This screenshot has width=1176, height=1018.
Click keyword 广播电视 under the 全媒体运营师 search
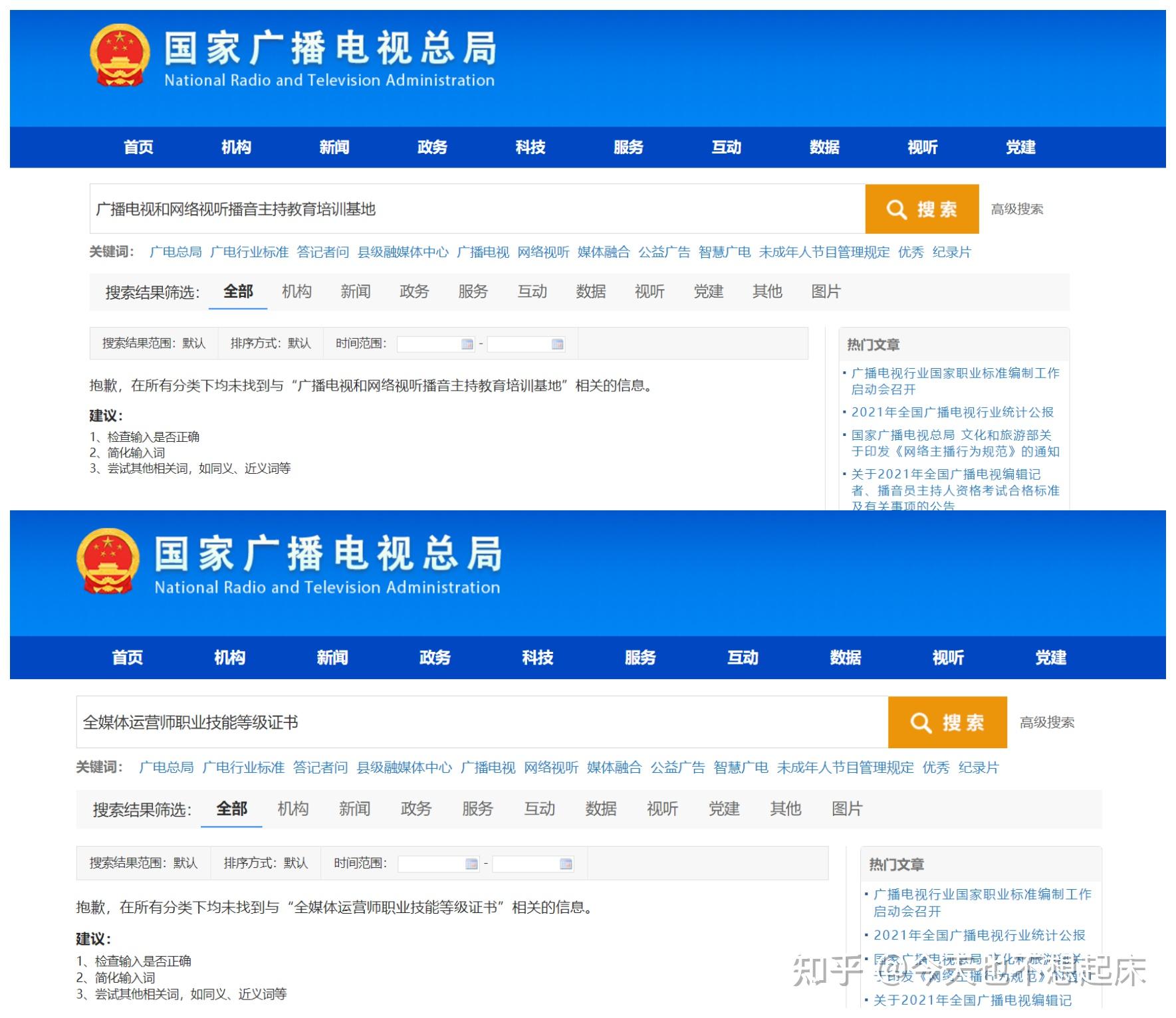click(489, 768)
